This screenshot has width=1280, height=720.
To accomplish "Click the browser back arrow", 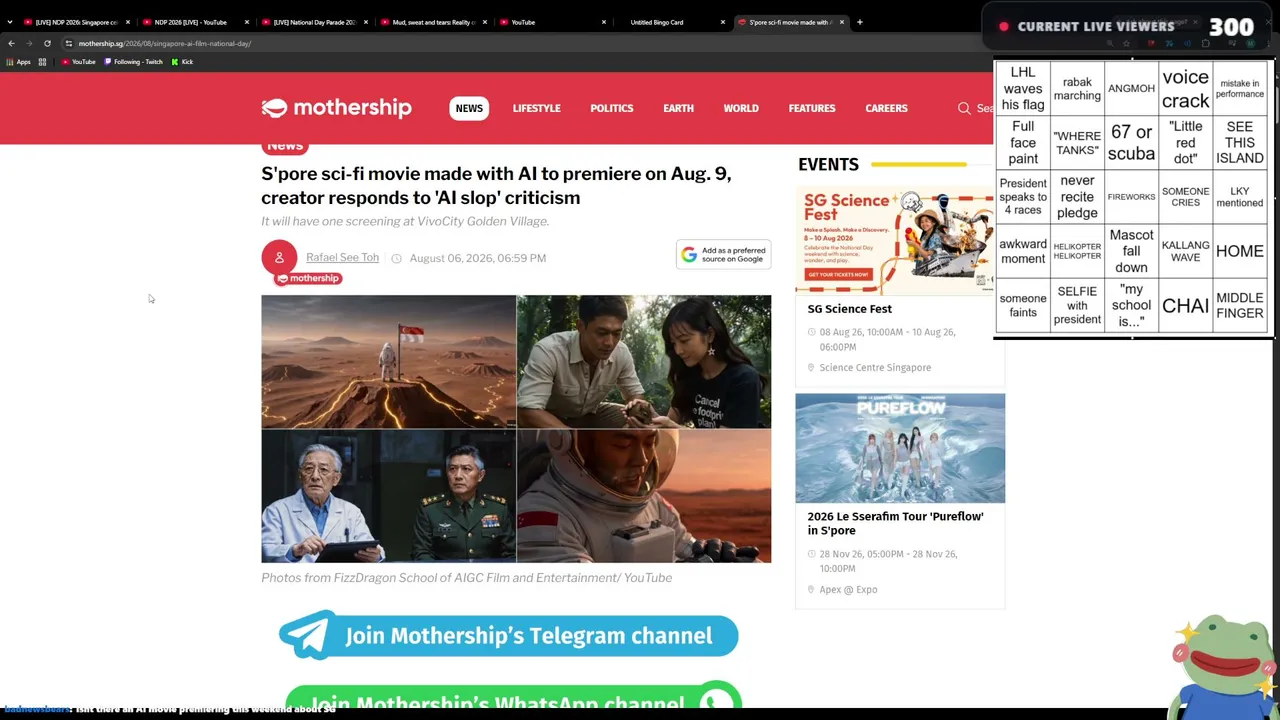I will [x=11, y=43].
